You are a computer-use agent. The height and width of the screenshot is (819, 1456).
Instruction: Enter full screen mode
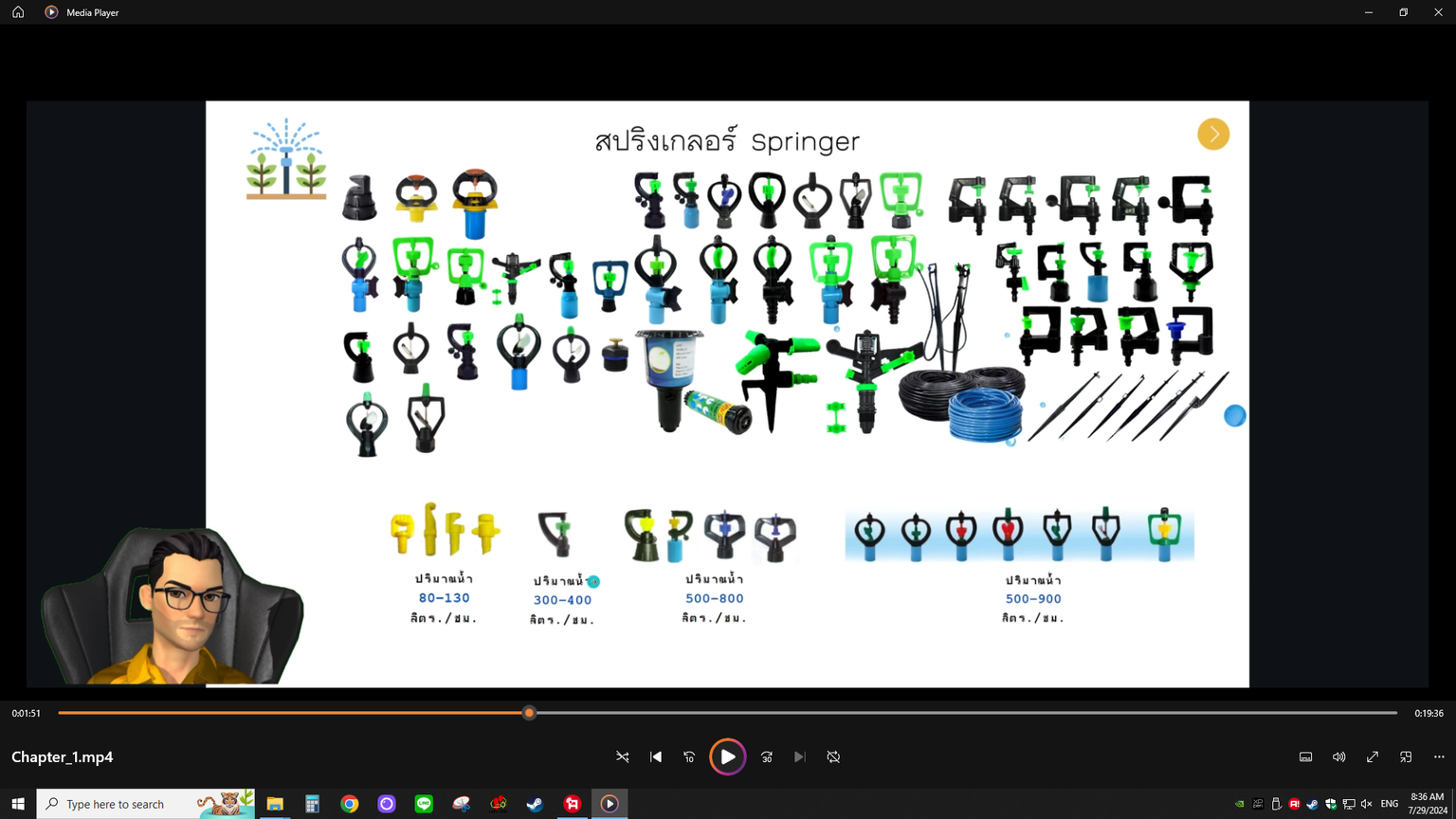pos(1372,756)
